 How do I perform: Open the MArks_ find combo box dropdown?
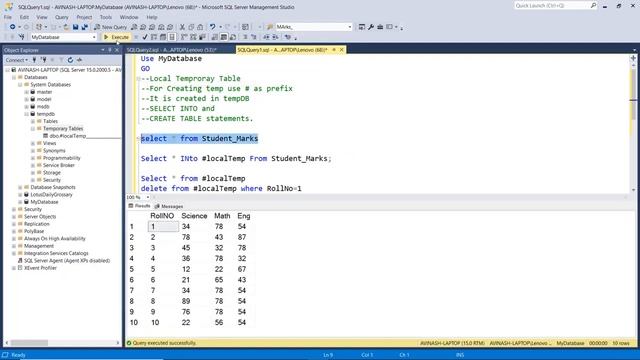click(x=350, y=27)
